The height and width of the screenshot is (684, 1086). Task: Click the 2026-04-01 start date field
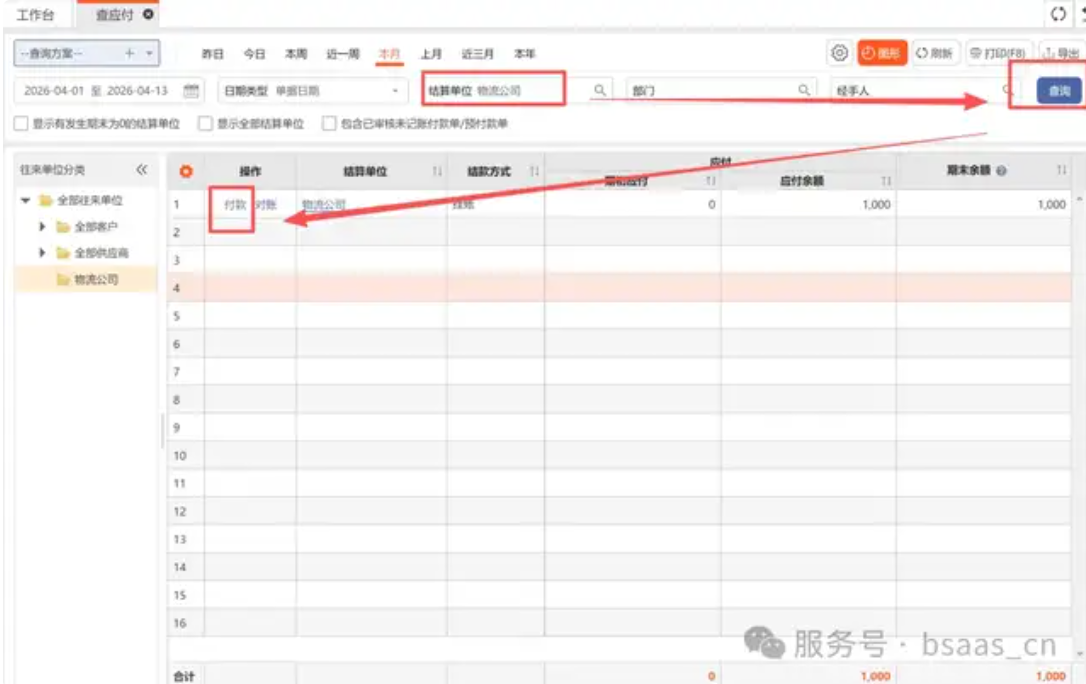(54, 91)
